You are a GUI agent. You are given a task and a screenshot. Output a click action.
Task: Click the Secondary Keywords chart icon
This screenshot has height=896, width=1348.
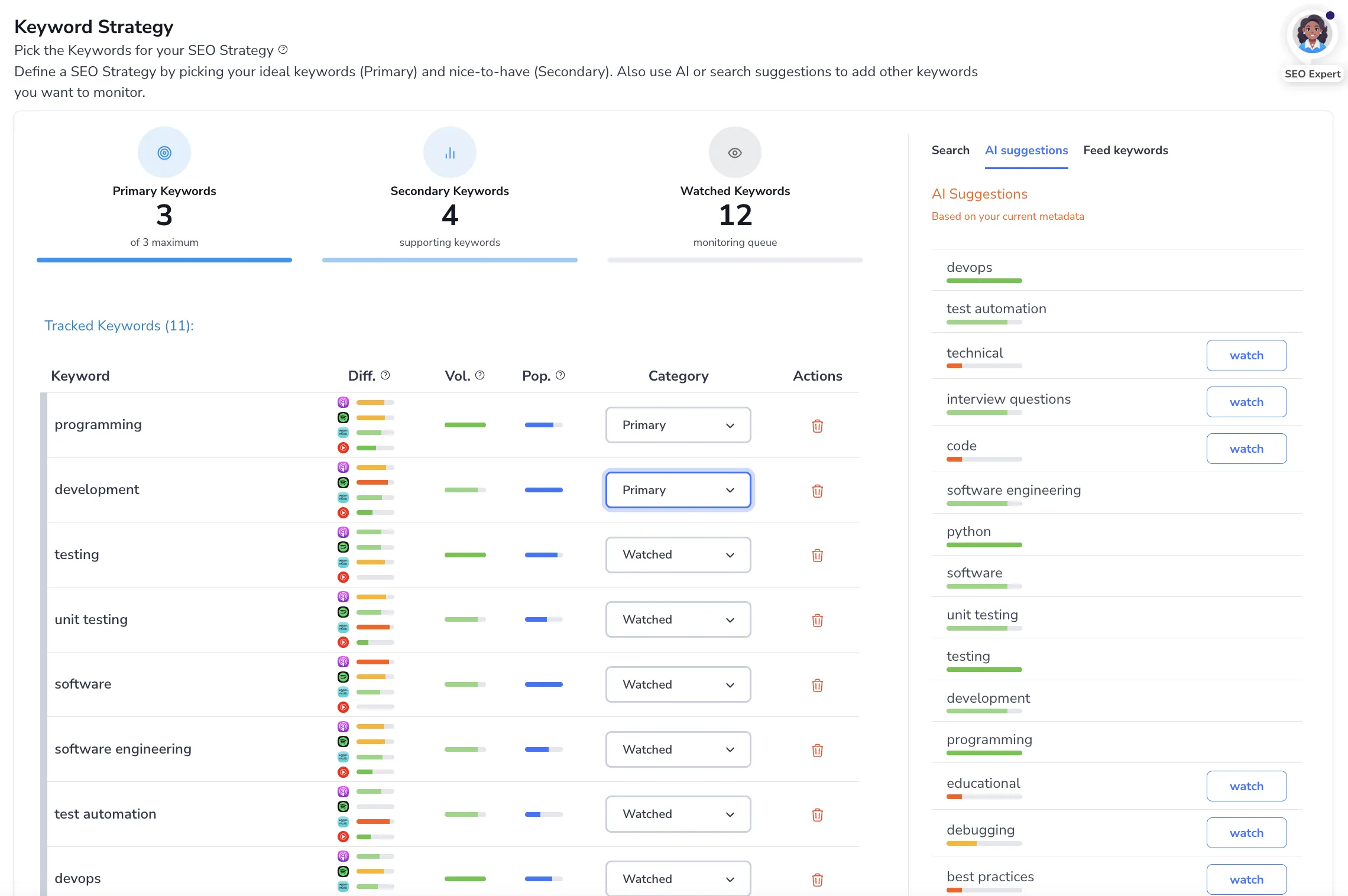click(x=450, y=152)
